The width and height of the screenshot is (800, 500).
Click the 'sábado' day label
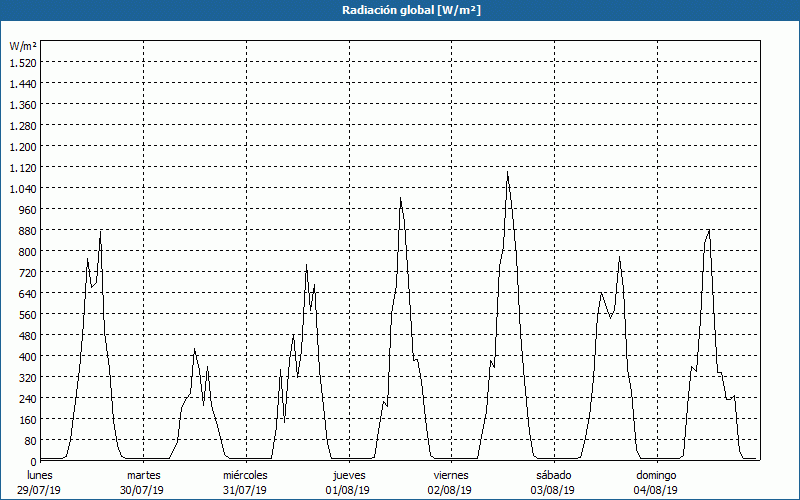554,475
